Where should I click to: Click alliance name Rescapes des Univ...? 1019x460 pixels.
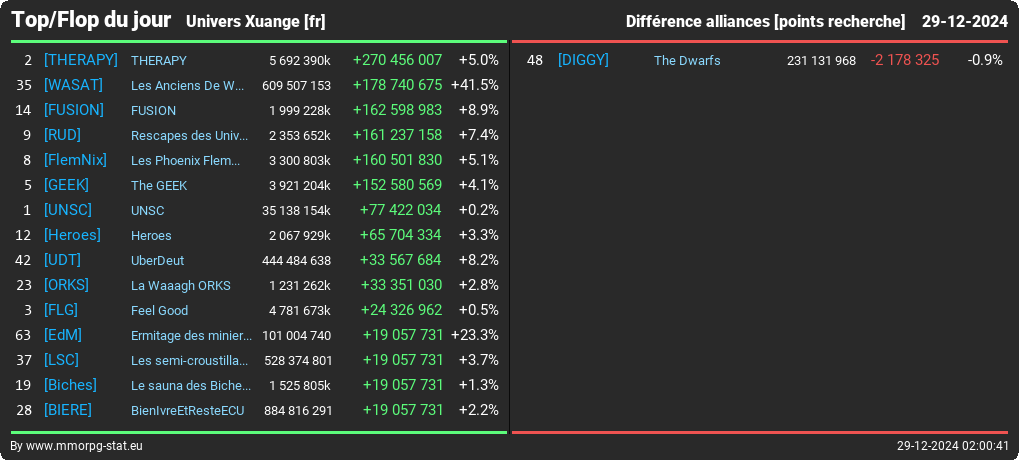point(190,136)
